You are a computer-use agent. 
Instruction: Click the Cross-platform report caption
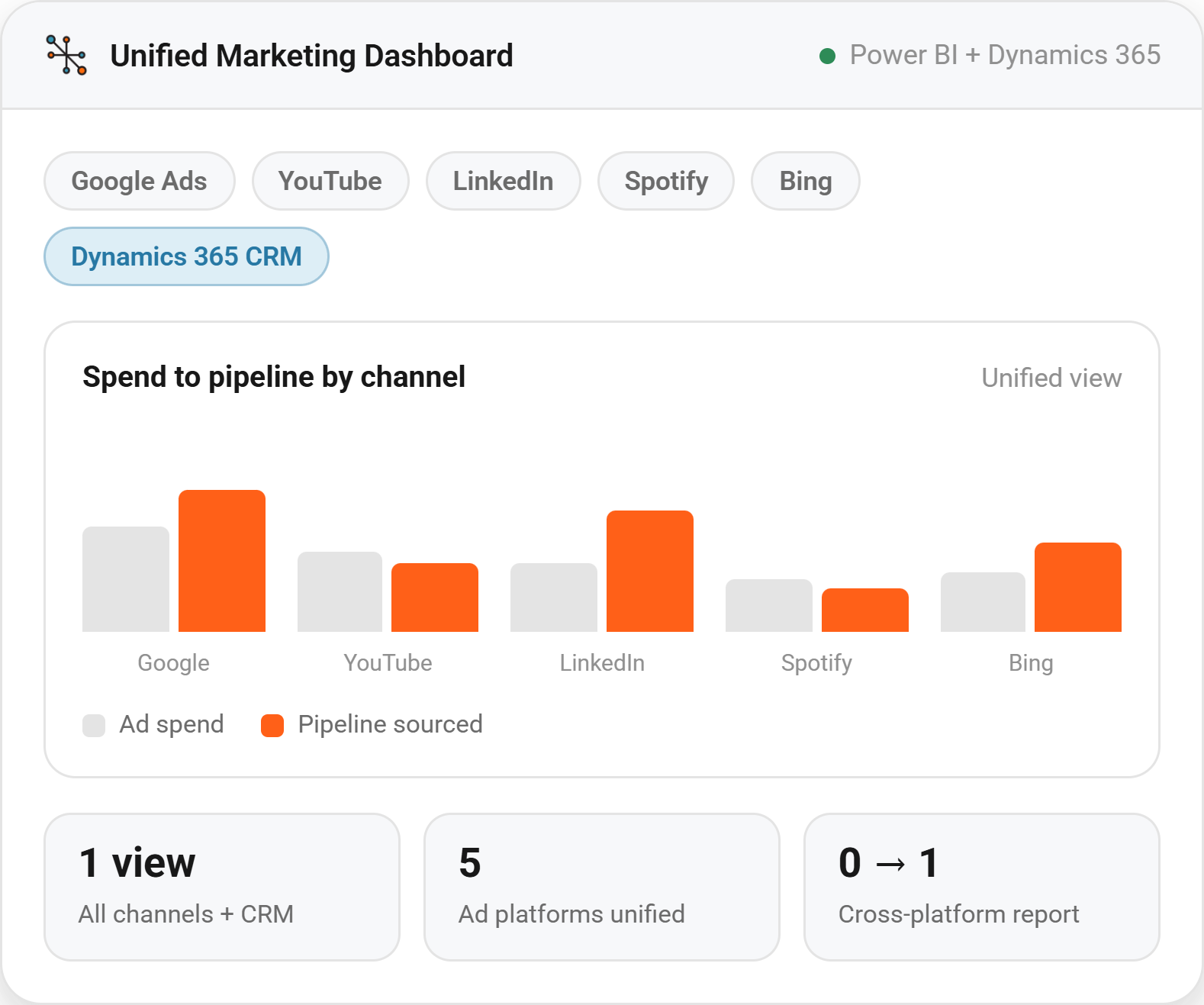coord(959,914)
